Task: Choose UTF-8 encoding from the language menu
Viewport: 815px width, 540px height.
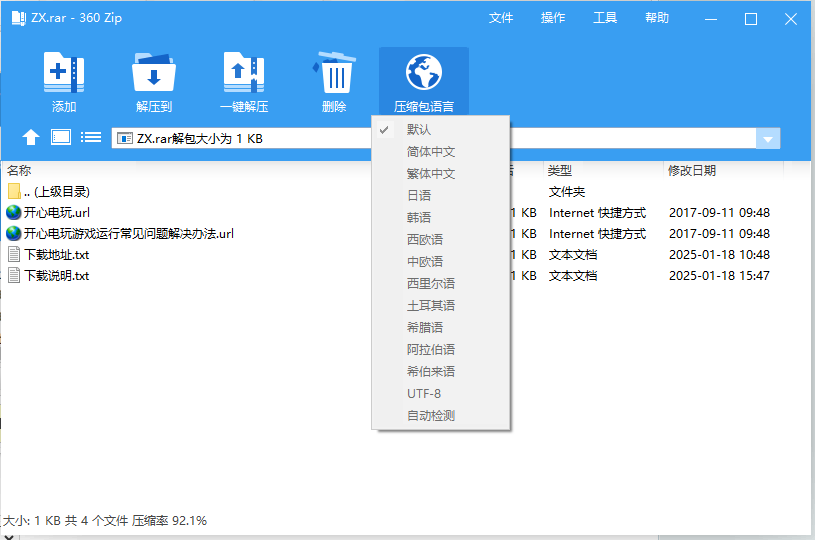Action: click(x=423, y=394)
